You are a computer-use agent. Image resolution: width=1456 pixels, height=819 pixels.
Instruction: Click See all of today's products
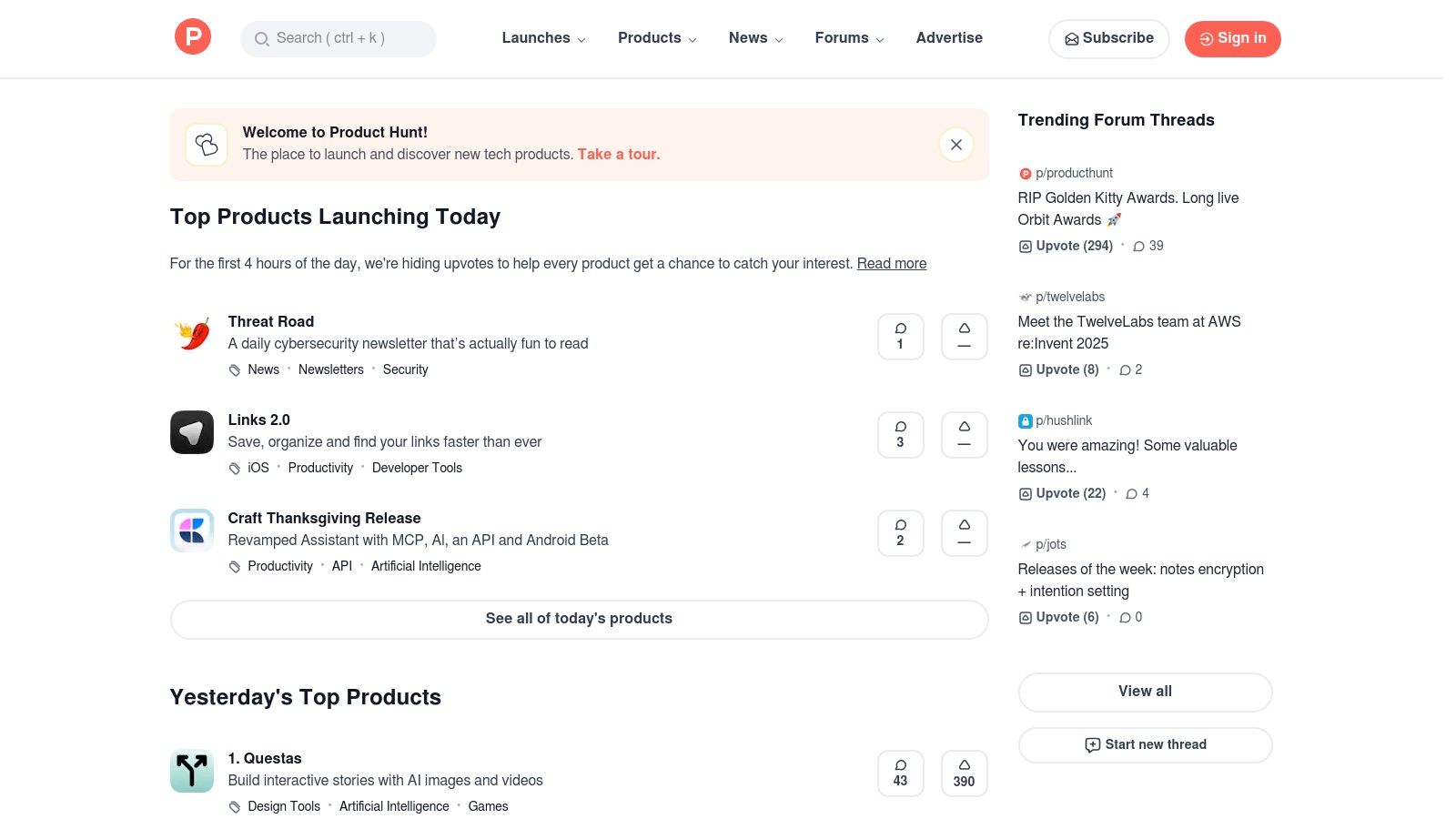[579, 619]
